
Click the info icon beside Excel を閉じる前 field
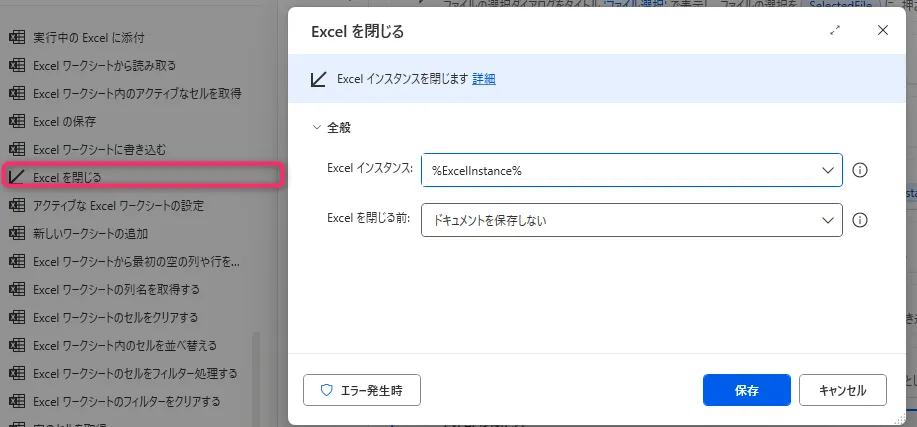859,220
